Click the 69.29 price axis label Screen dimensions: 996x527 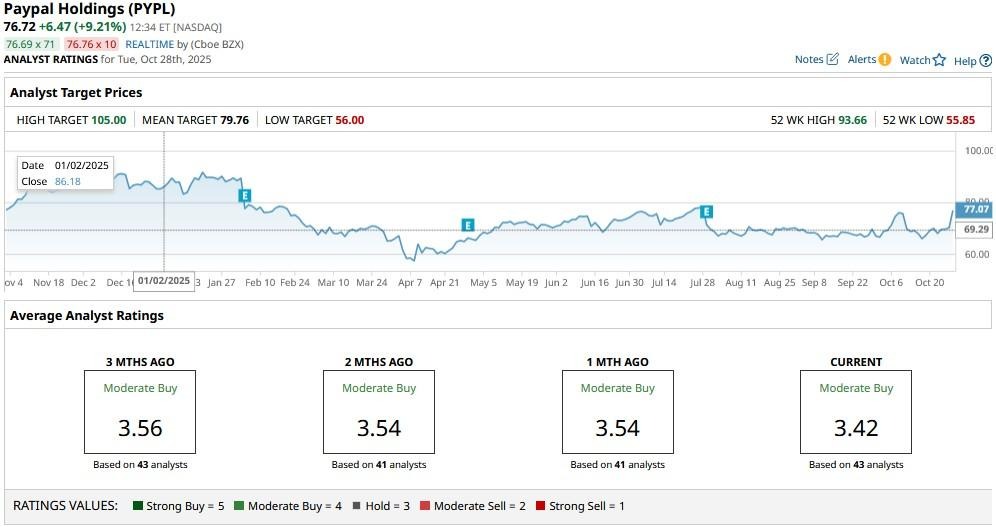click(975, 229)
